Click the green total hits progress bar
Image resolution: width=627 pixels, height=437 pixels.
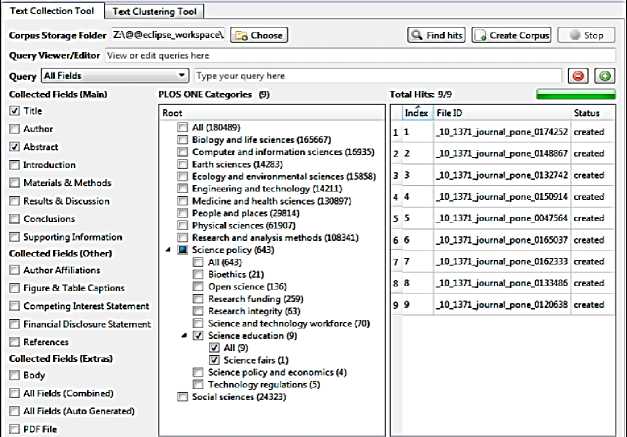[x=576, y=94]
